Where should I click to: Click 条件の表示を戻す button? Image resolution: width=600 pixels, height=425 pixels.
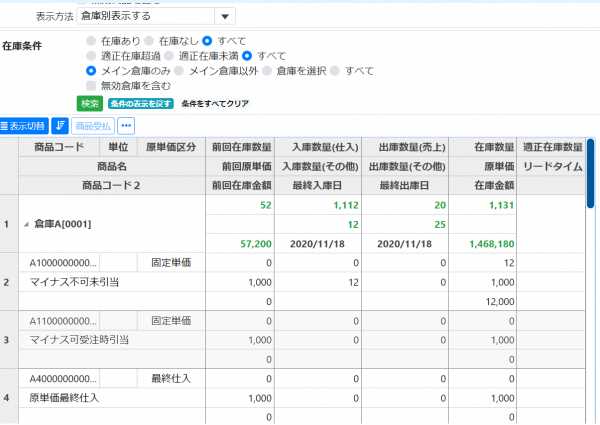tap(141, 104)
